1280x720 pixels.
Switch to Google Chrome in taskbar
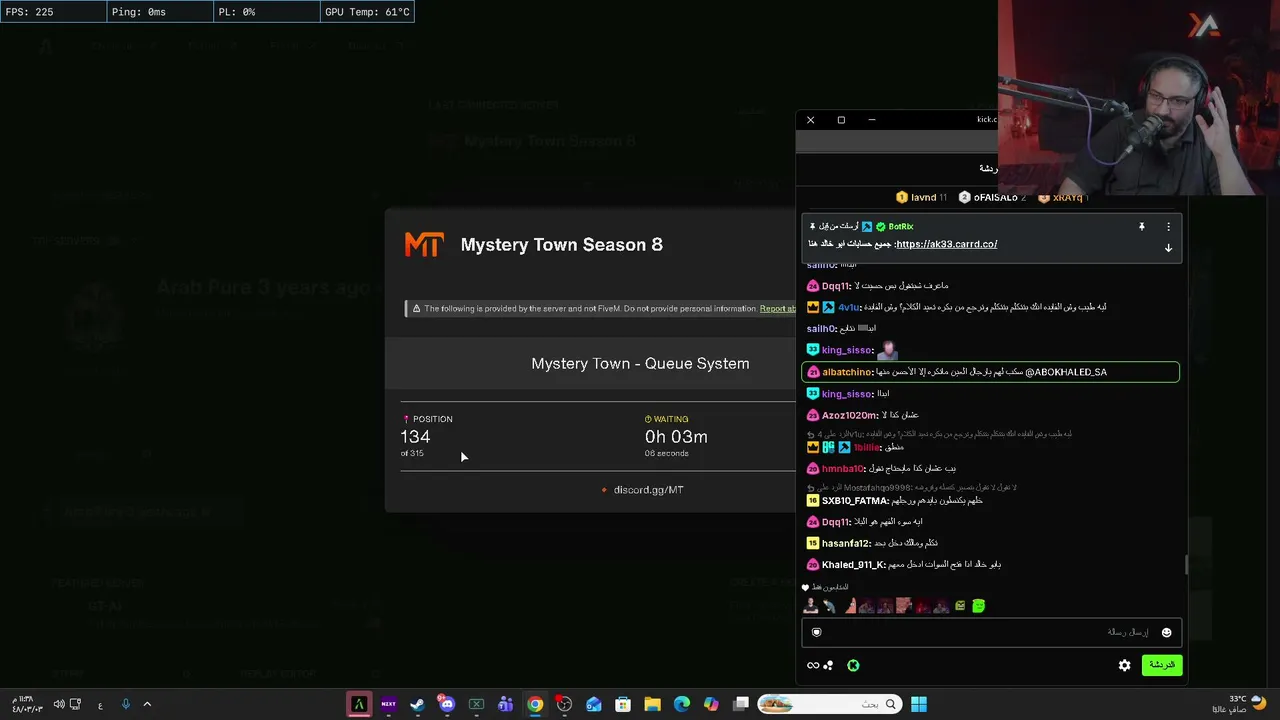click(535, 705)
